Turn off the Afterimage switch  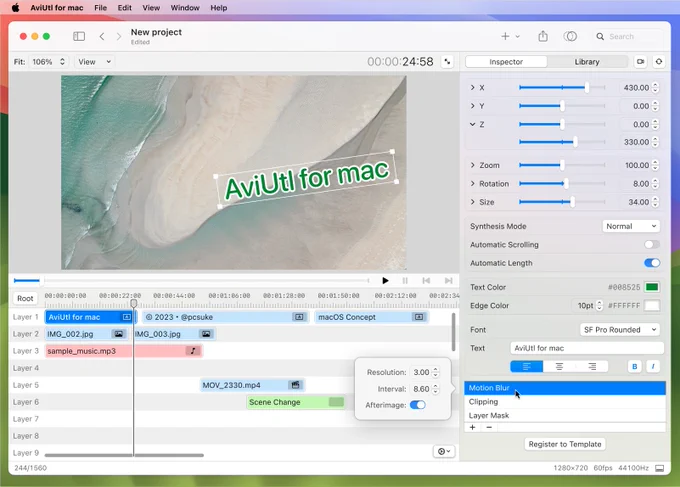pyautogui.click(x=418, y=405)
